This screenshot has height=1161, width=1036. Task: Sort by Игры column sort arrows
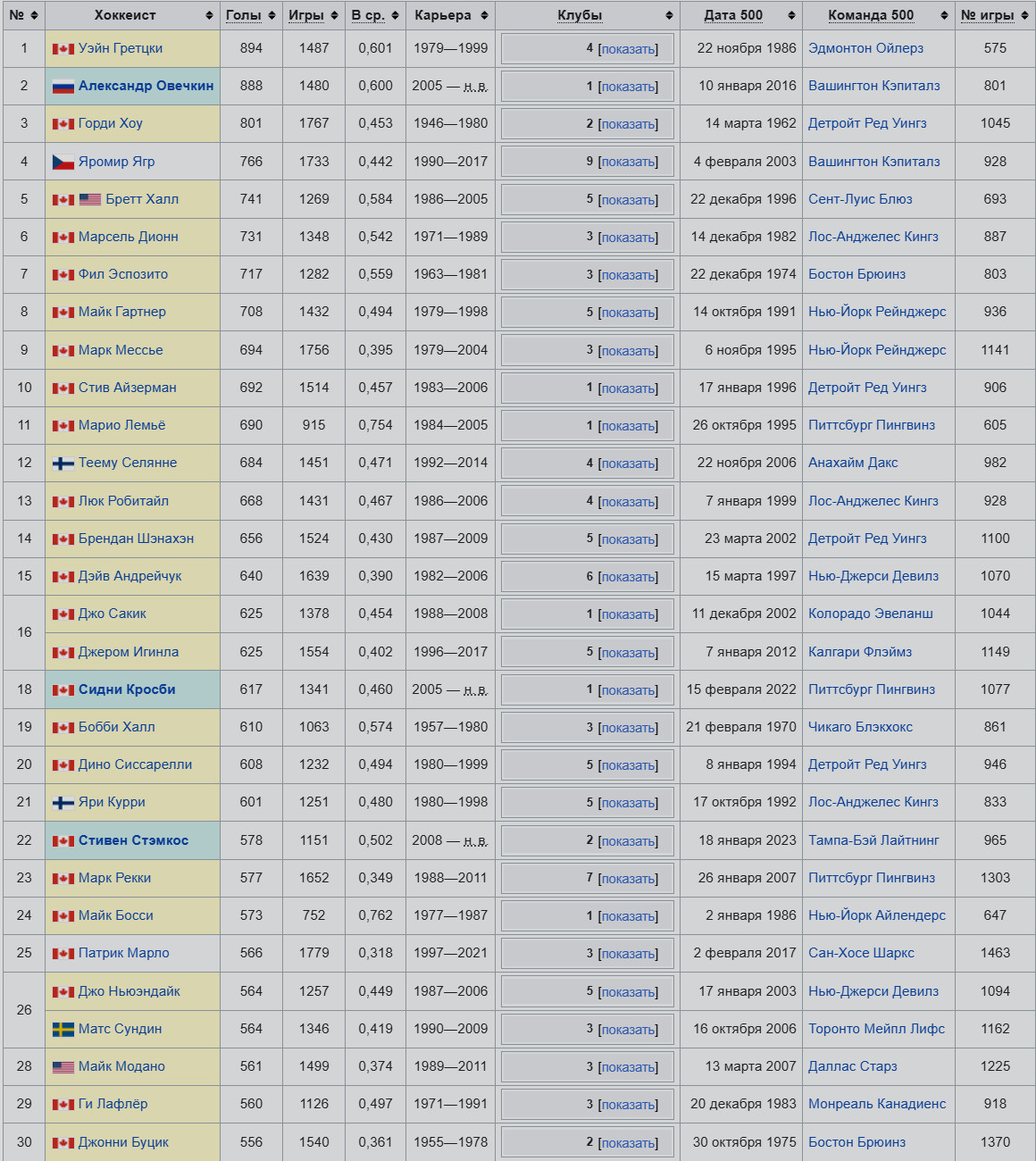click(x=334, y=15)
